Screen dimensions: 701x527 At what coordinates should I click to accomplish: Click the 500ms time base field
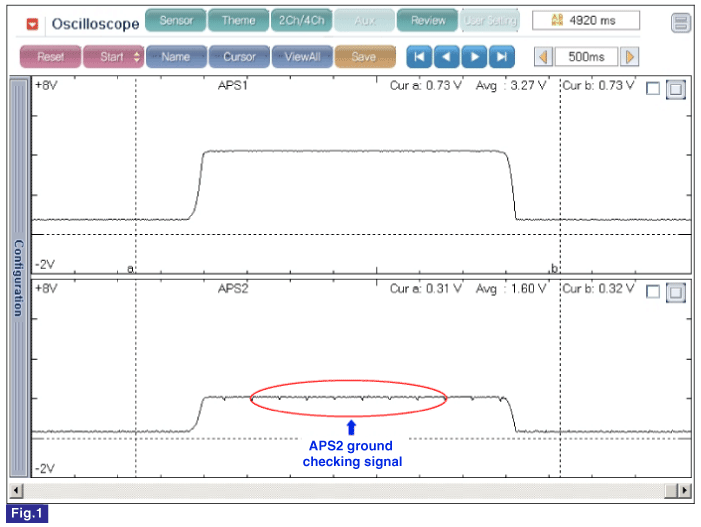pyautogui.click(x=586, y=57)
